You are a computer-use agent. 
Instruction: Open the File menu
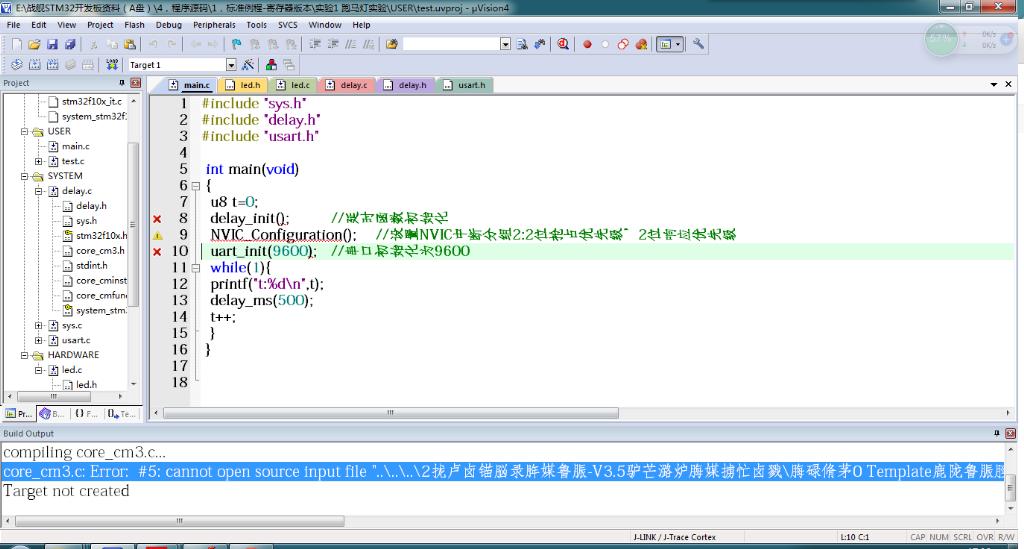[13, 25]
